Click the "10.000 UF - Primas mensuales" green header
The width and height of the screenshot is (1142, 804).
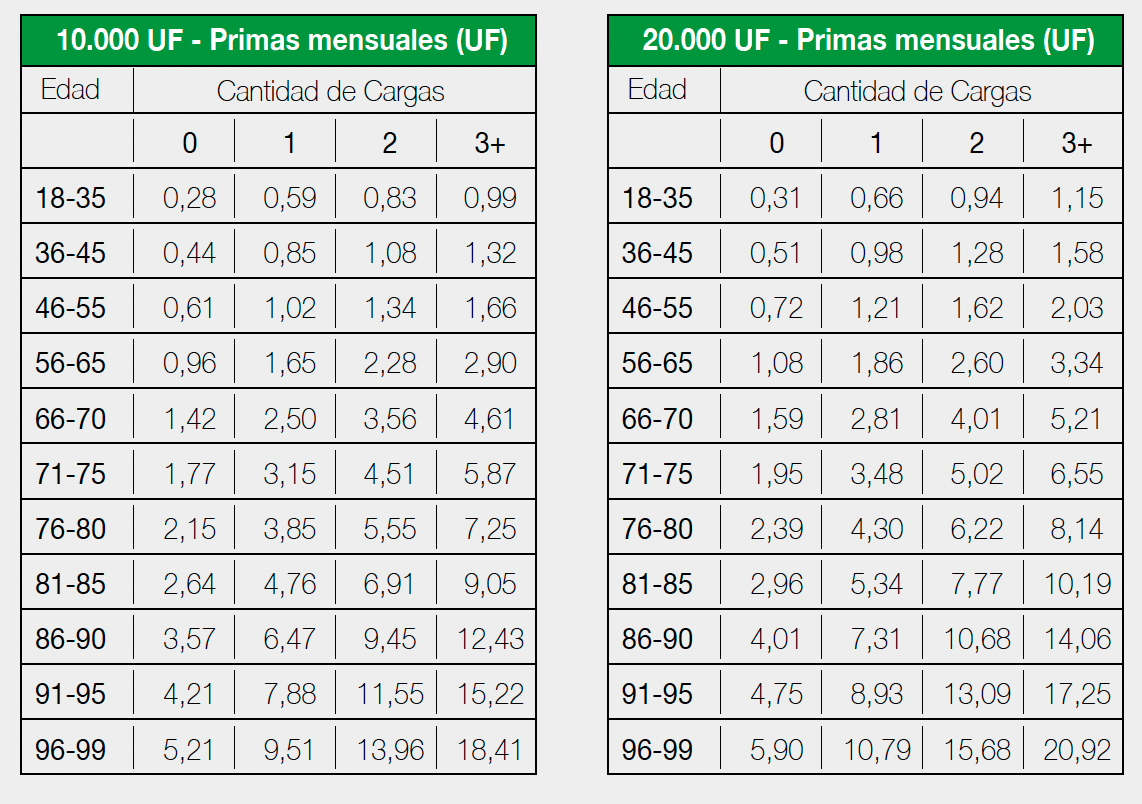[x=279, y=41]
